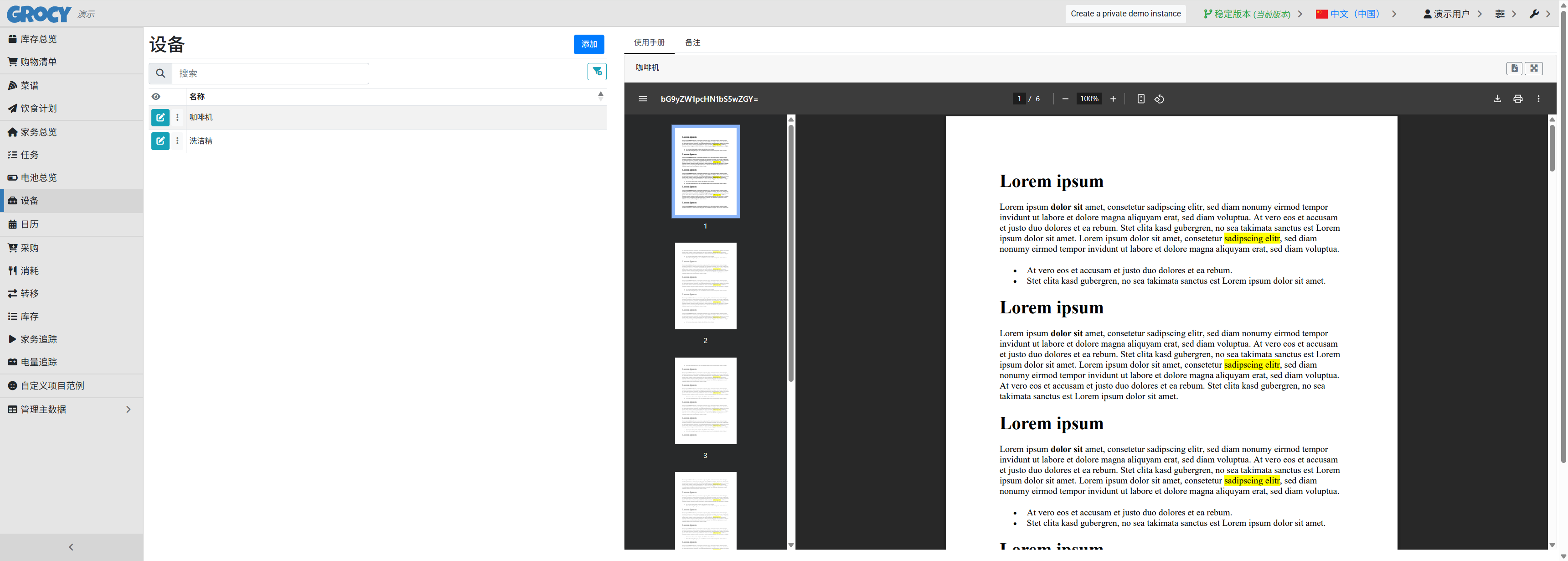Download the PDF manual

coord(1497,99)
